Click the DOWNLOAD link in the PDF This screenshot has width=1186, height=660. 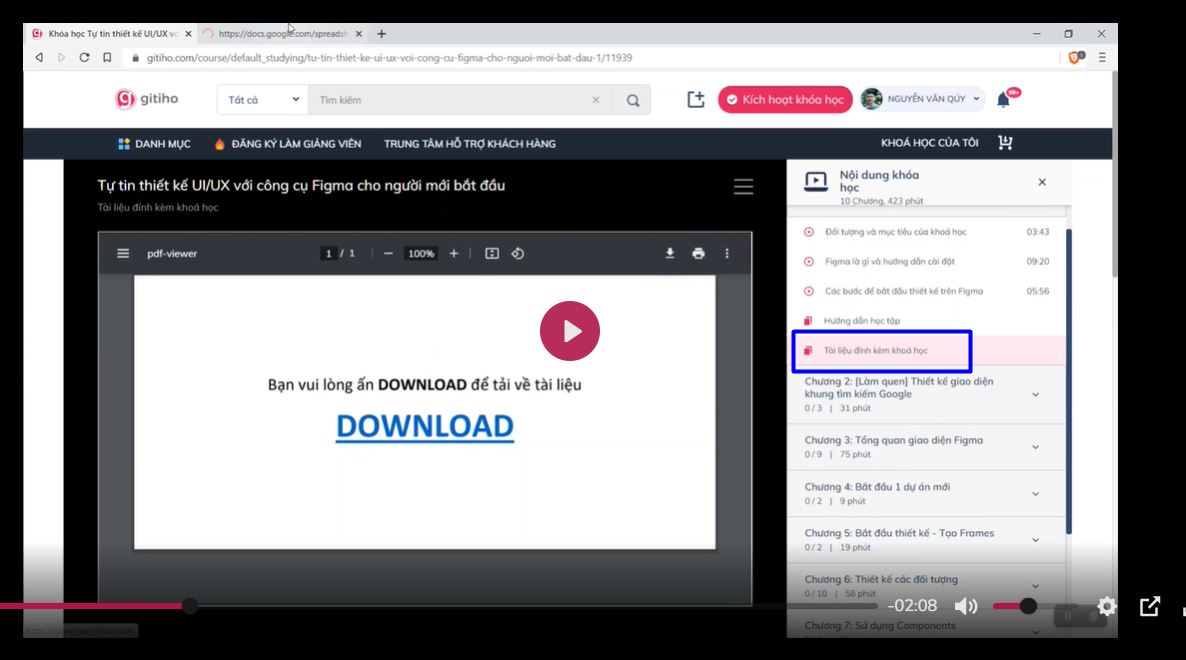(424, 426)
